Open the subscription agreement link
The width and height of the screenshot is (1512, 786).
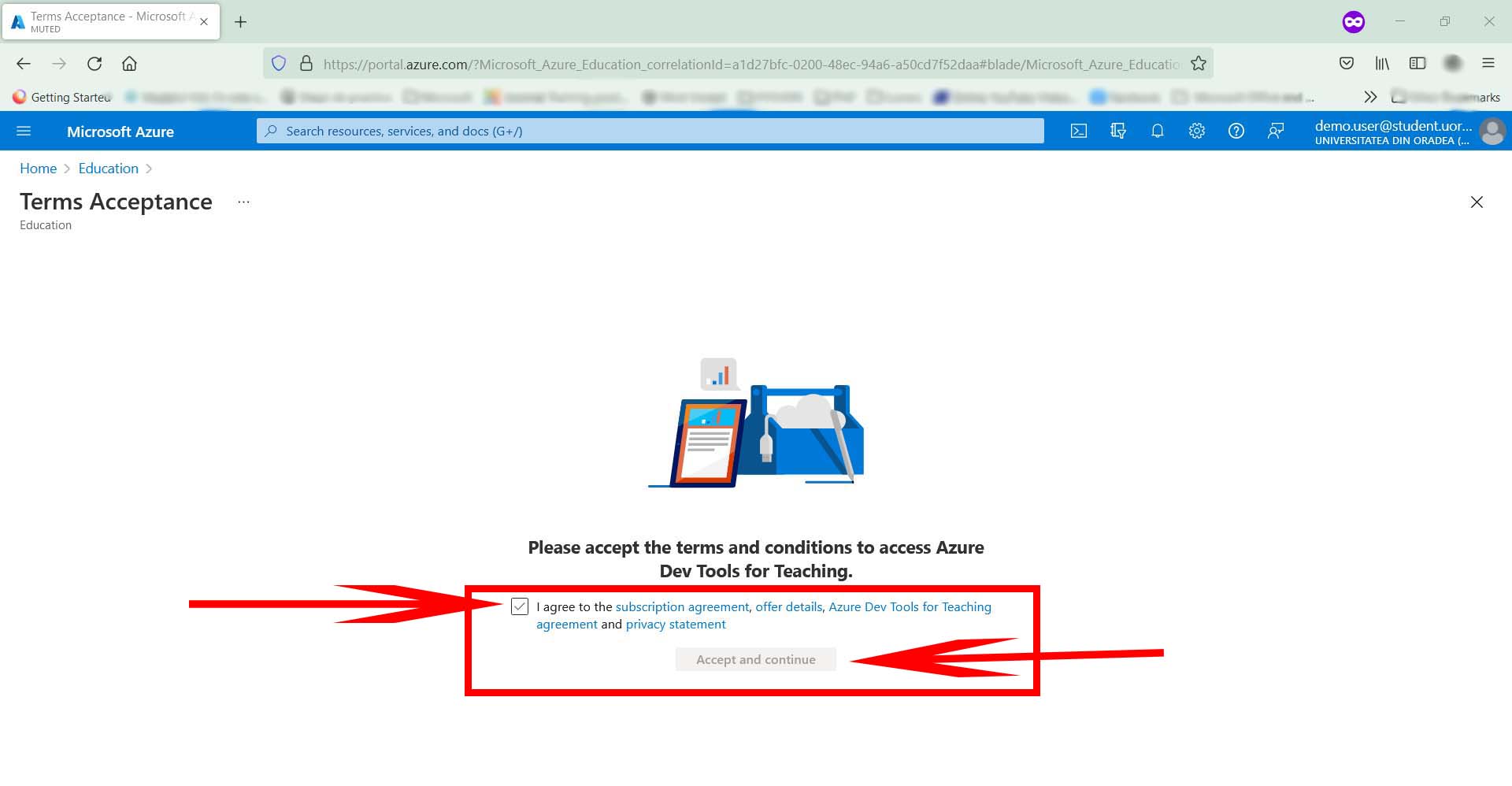click(x=682, y=607)
